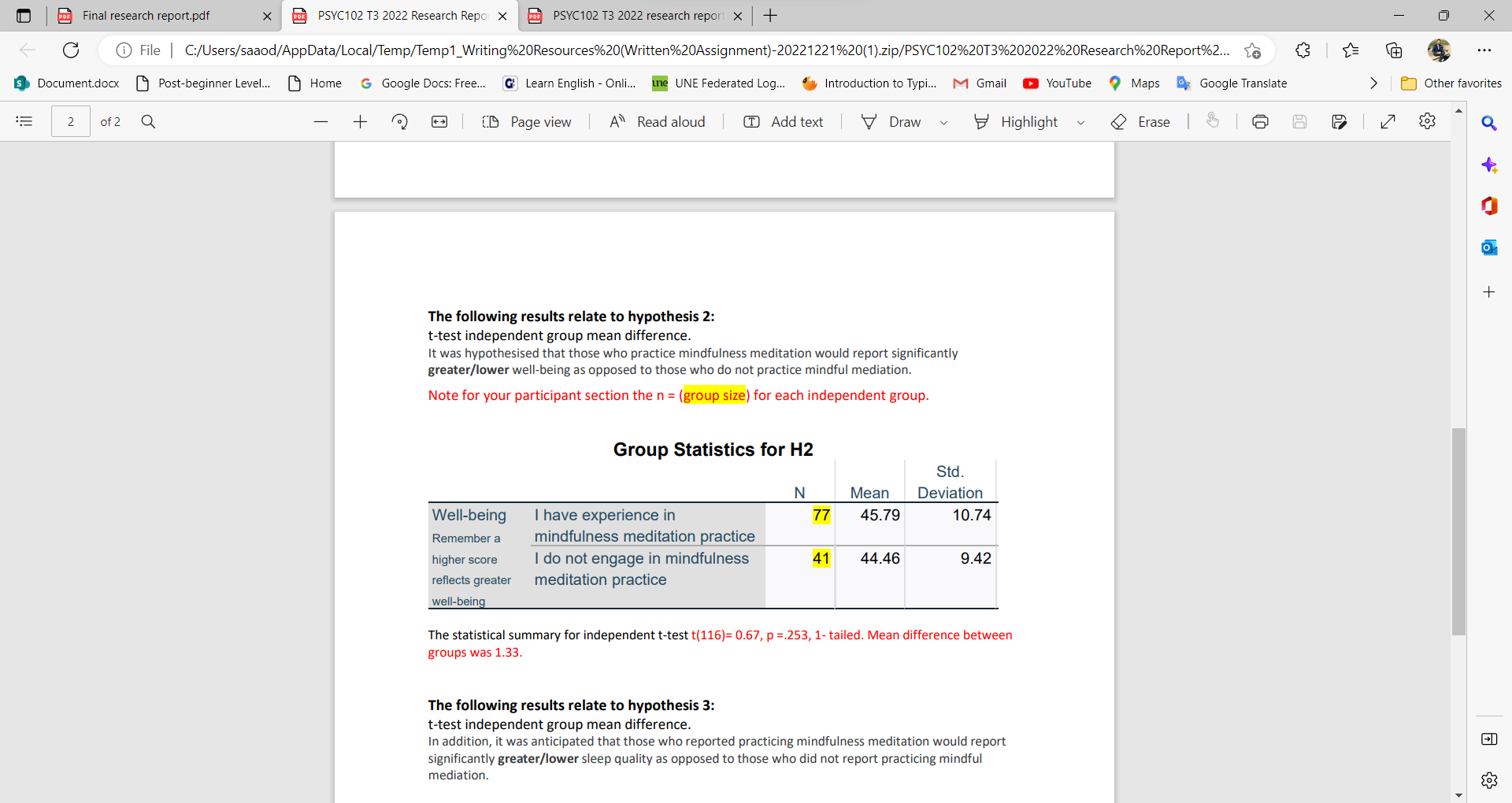Image resolution: width=1512 pixels, height=803 pixels.
Task: Open the Copilot sidebar
Action: [x=1489, y=165]
